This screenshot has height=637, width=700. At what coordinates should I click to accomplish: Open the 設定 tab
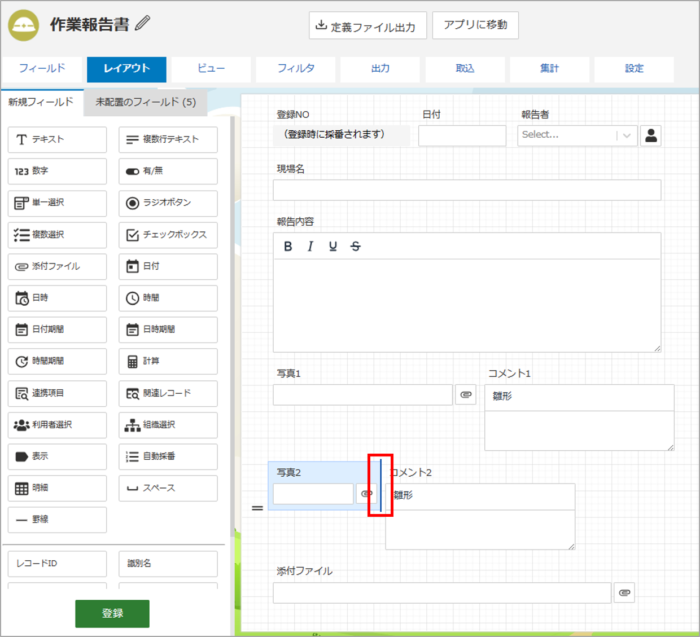(x=634, y=69)
